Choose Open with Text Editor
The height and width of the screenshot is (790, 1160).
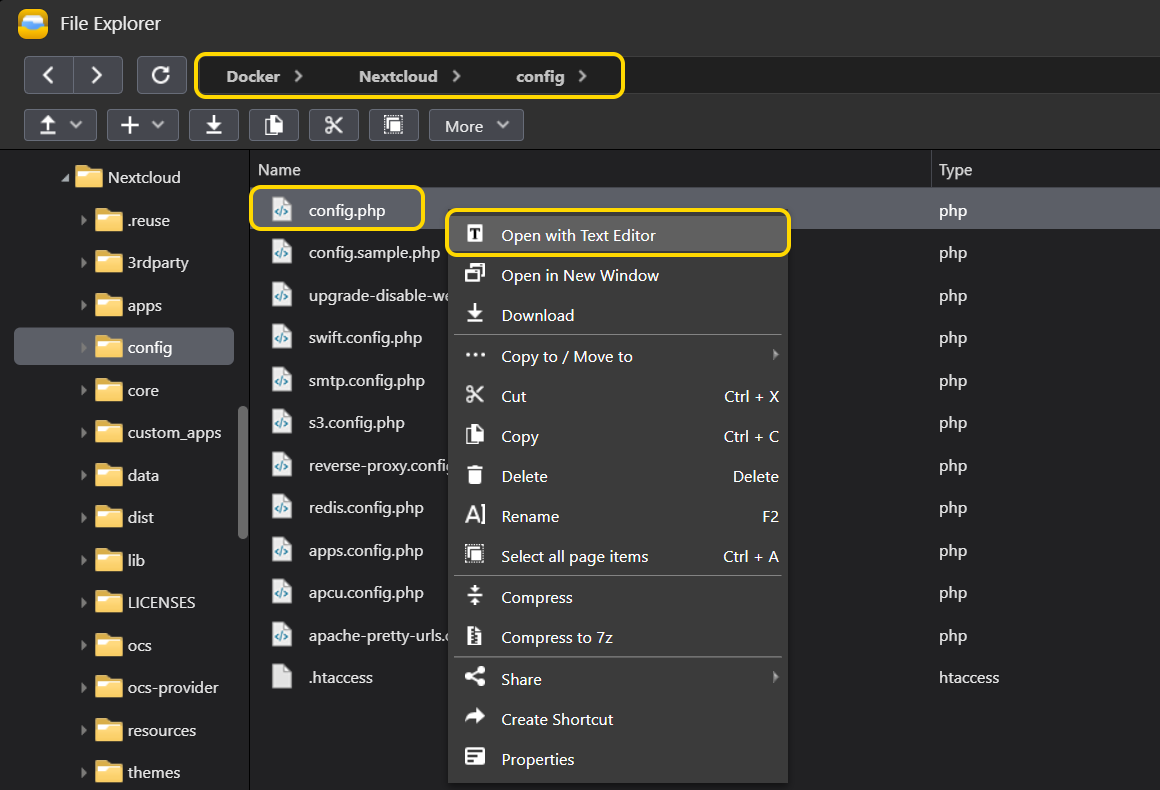coord(578,235)
